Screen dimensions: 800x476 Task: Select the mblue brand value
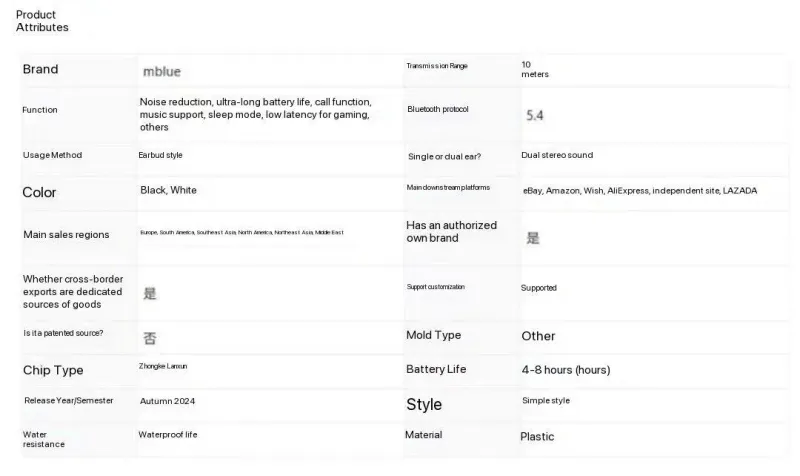coord(161,72)
